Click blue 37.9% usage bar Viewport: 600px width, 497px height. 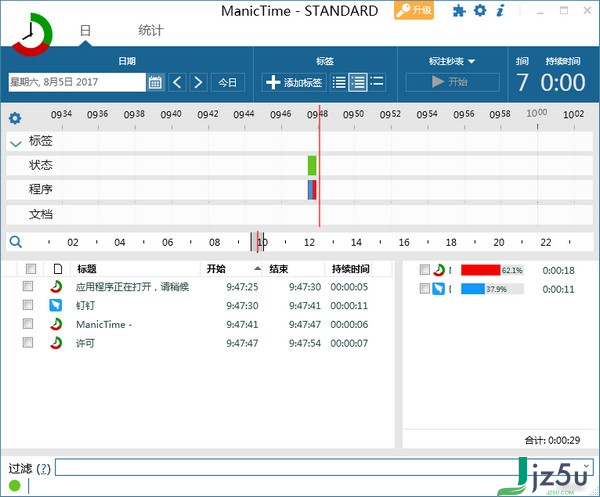[x=473, y=289]
